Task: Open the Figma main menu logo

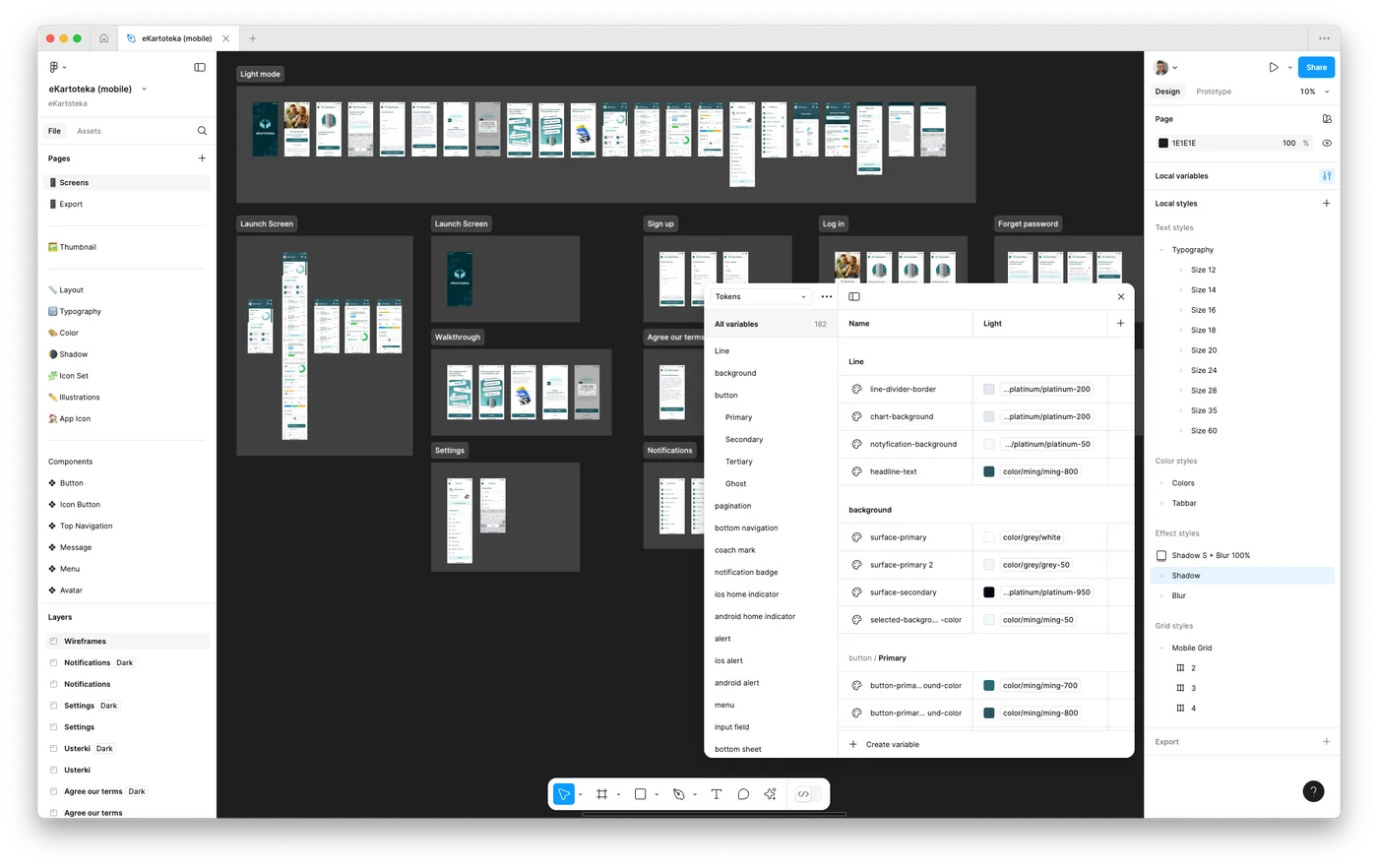Action: pos(53,67)
